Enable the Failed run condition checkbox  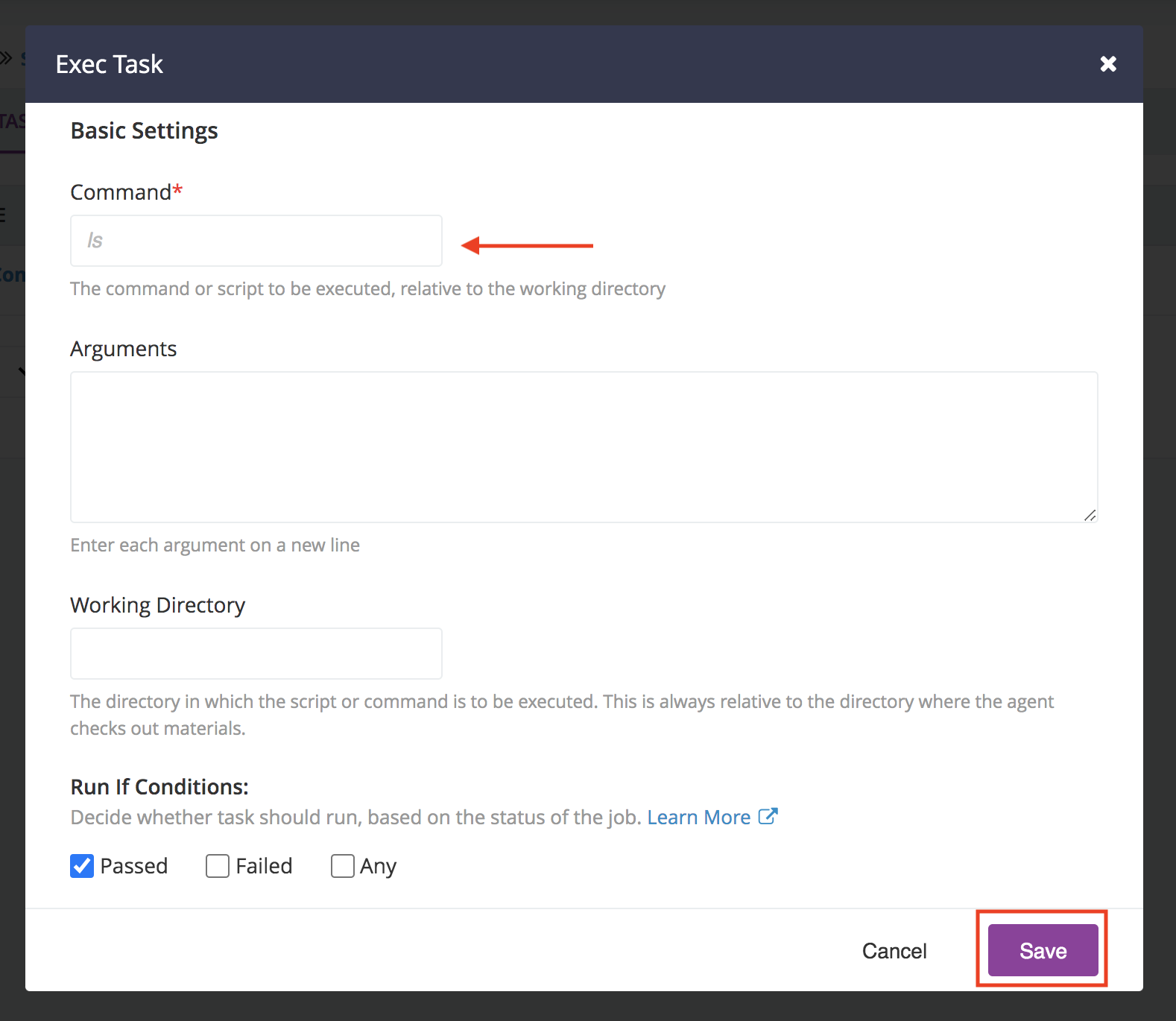[x=218, y=866]
